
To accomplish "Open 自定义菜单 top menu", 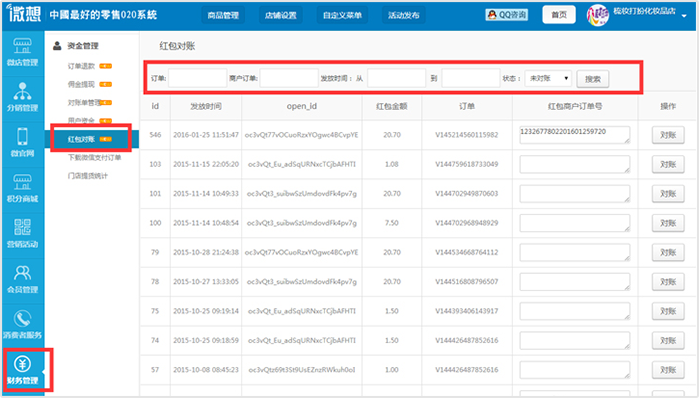I will coord(342,15).
